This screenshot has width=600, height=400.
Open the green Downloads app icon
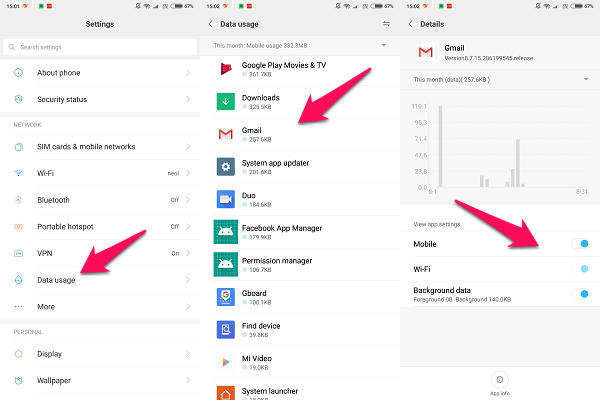(x=226, y=101)
